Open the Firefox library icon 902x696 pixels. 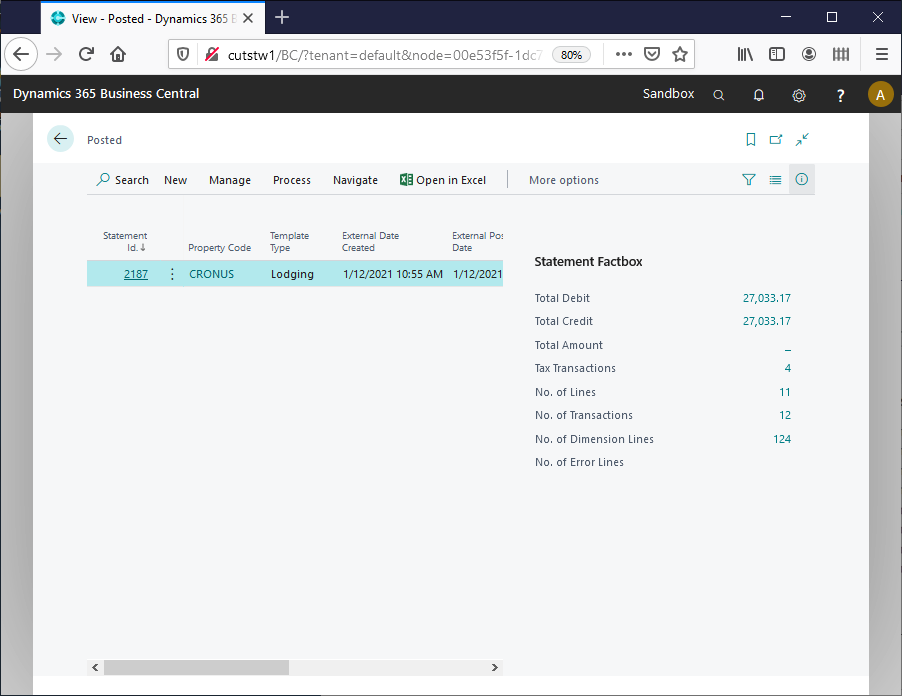[745, 54]
